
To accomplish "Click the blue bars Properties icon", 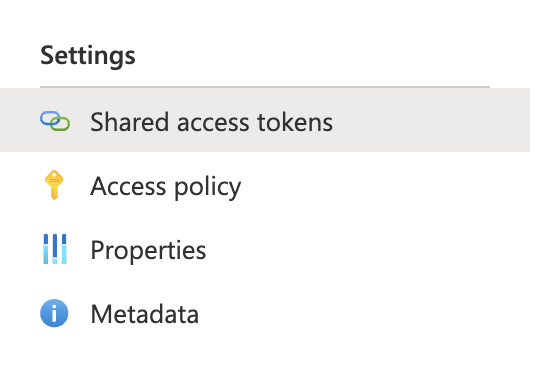I will tap(55, 249).
